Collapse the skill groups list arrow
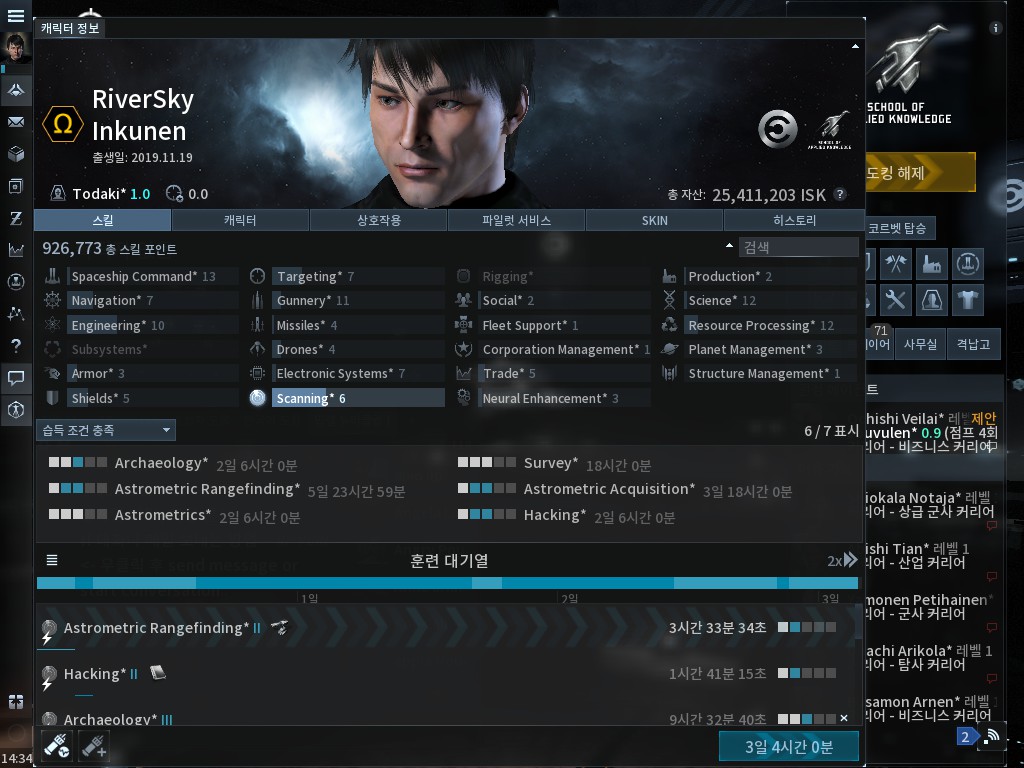Image resolution: width=1024 pixels, height=768 pixels. pos(729,246)
